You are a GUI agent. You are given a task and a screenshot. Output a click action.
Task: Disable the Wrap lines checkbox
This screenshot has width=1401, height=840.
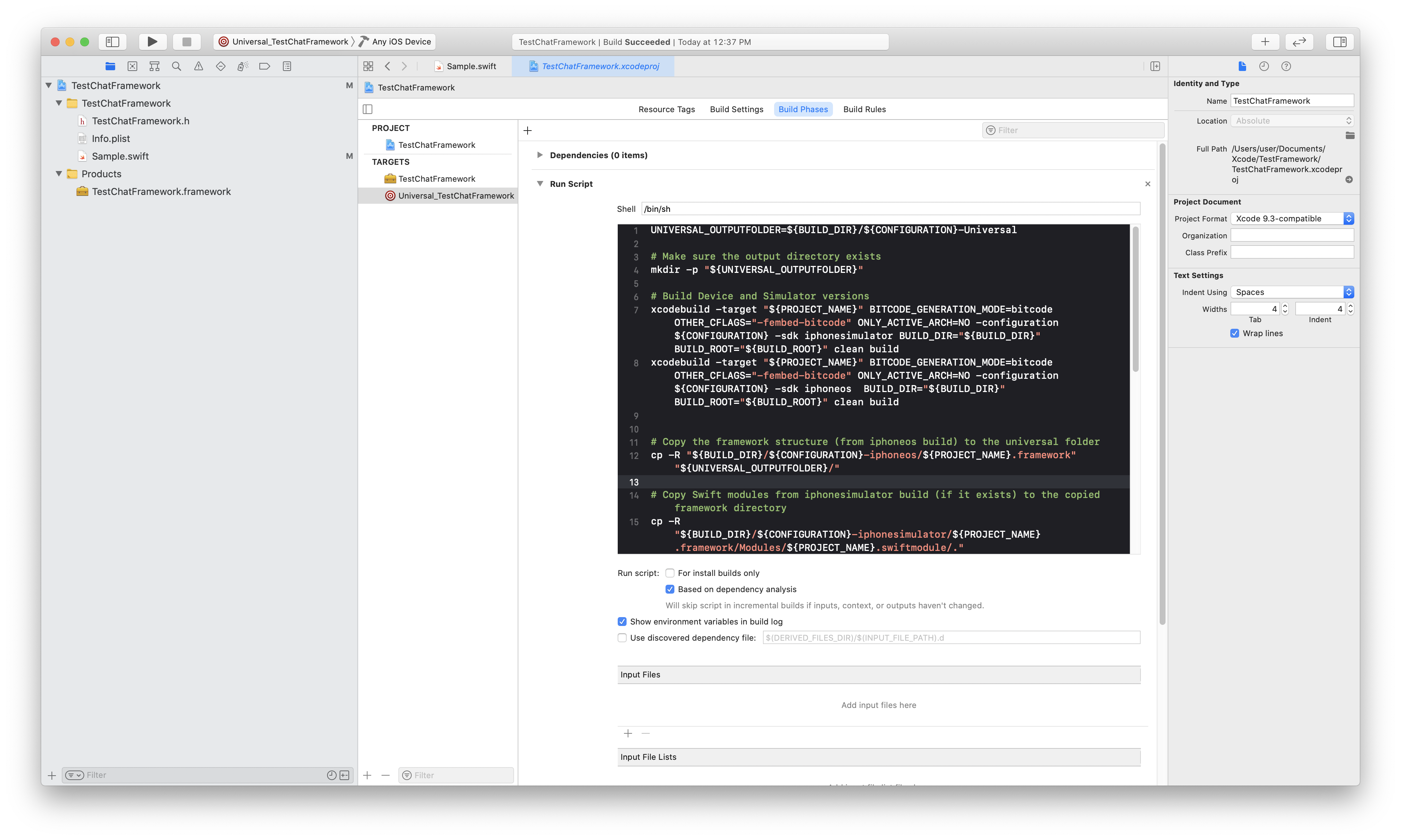(1235, 334)
